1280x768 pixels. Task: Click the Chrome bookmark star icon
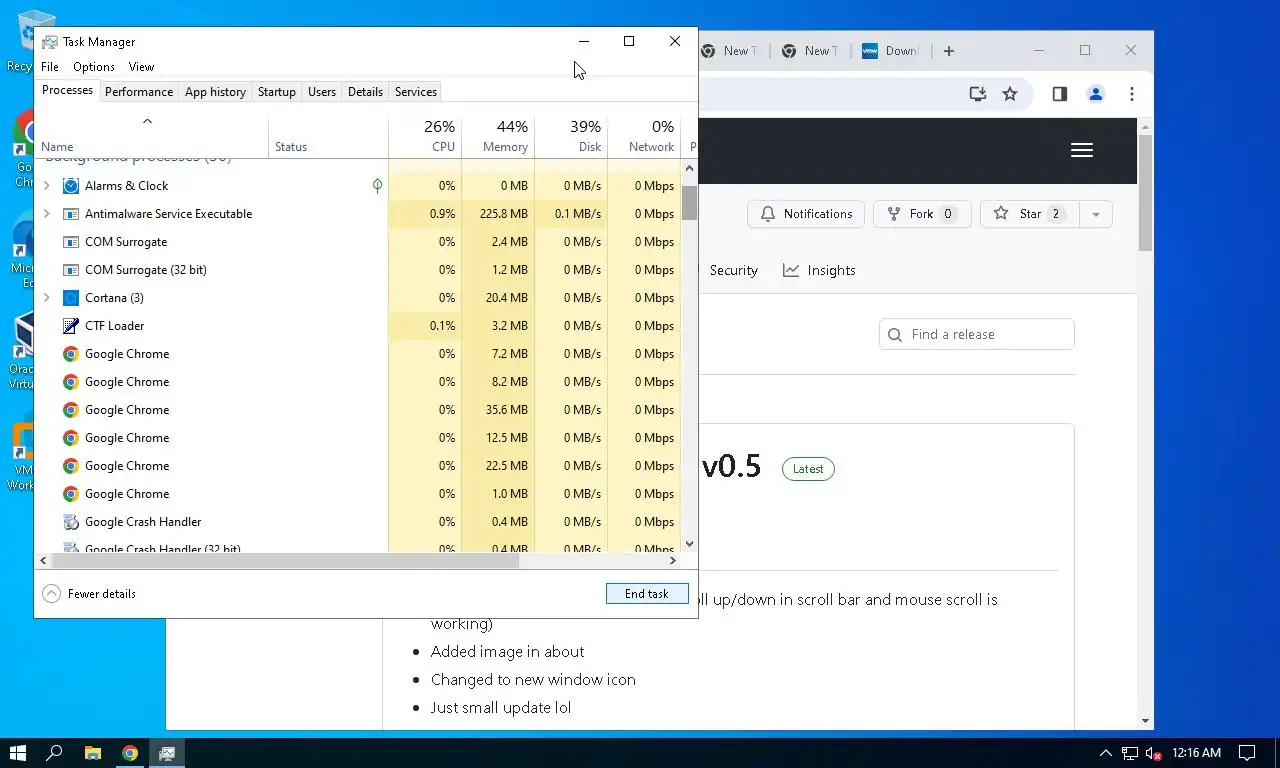pyautogui.click(x=1010, y=94)
